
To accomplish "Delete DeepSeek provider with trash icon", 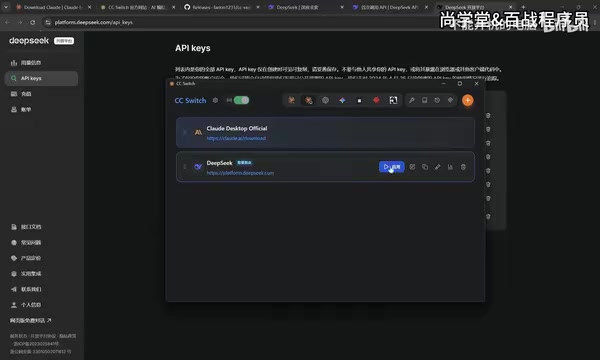I will point(463,167).
